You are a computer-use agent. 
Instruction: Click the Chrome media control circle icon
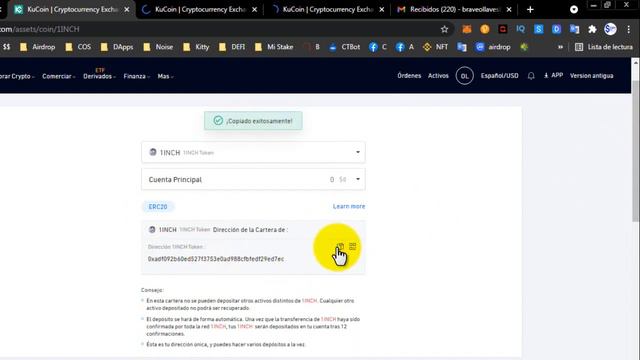point(574,9)
